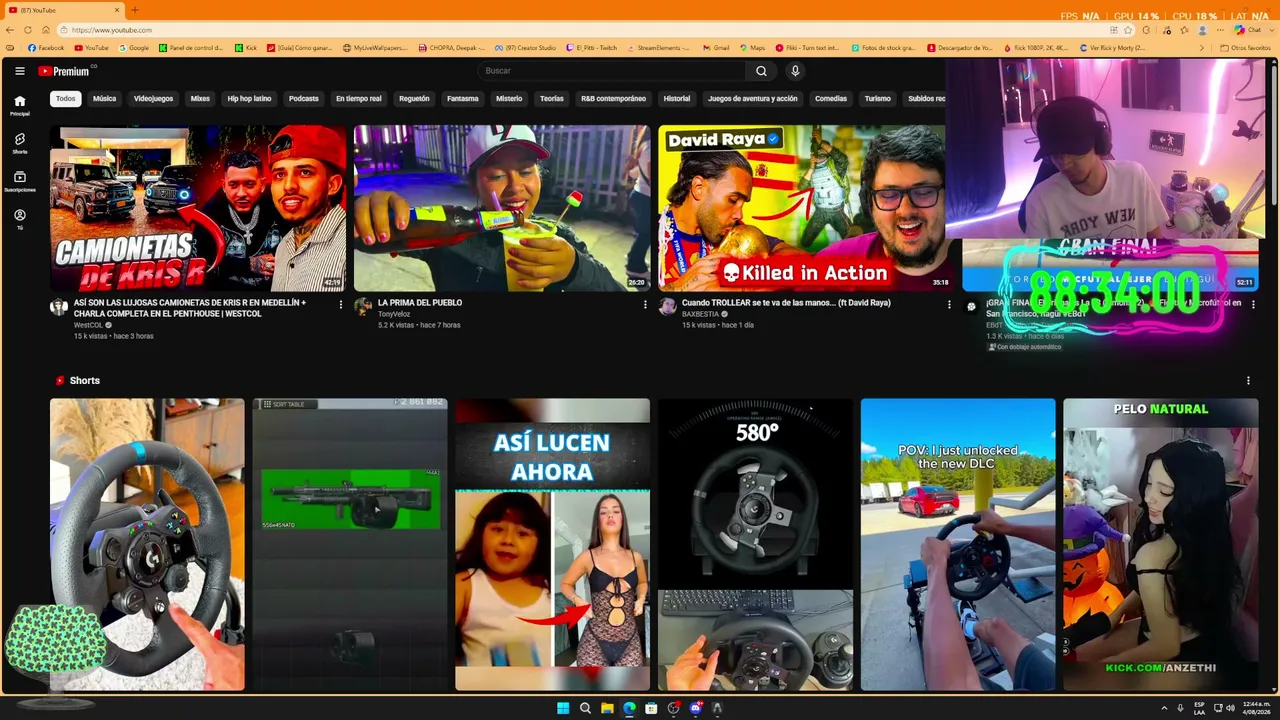Open Otros favoritos bookmarks folder
Screen dimensions: 1280x720
[x=1245, y=48]
